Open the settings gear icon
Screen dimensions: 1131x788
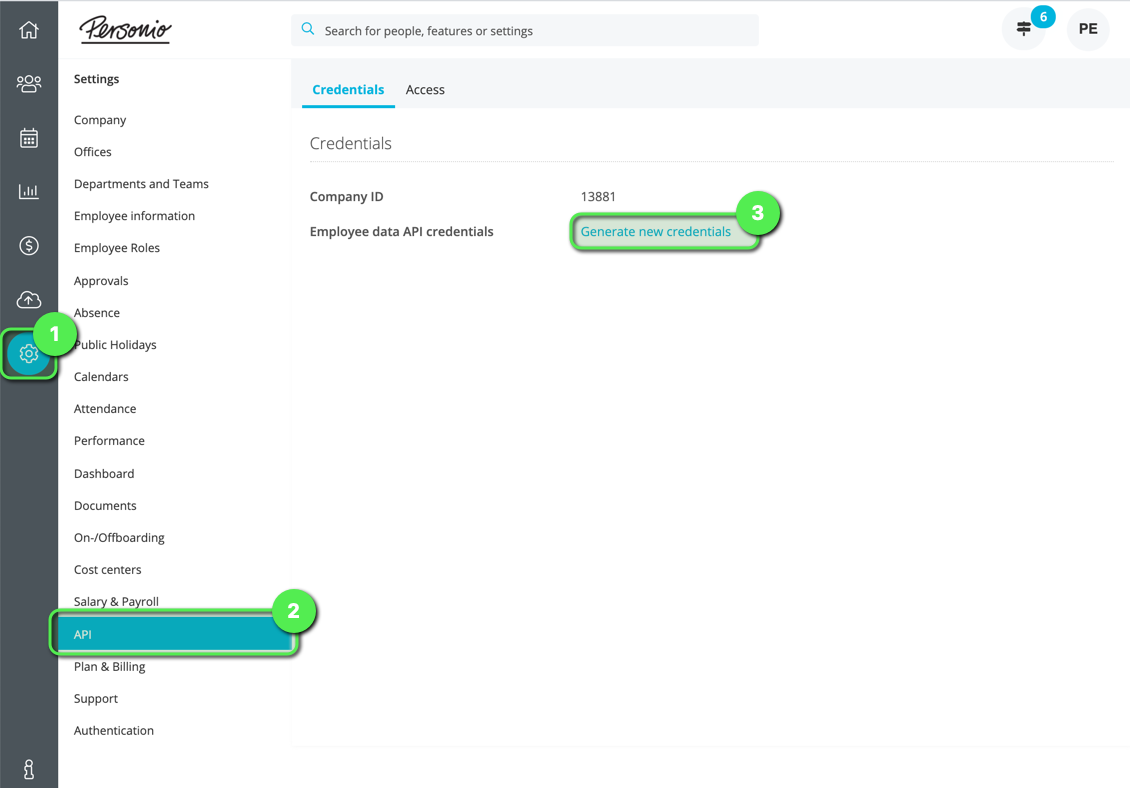(29, 354)
